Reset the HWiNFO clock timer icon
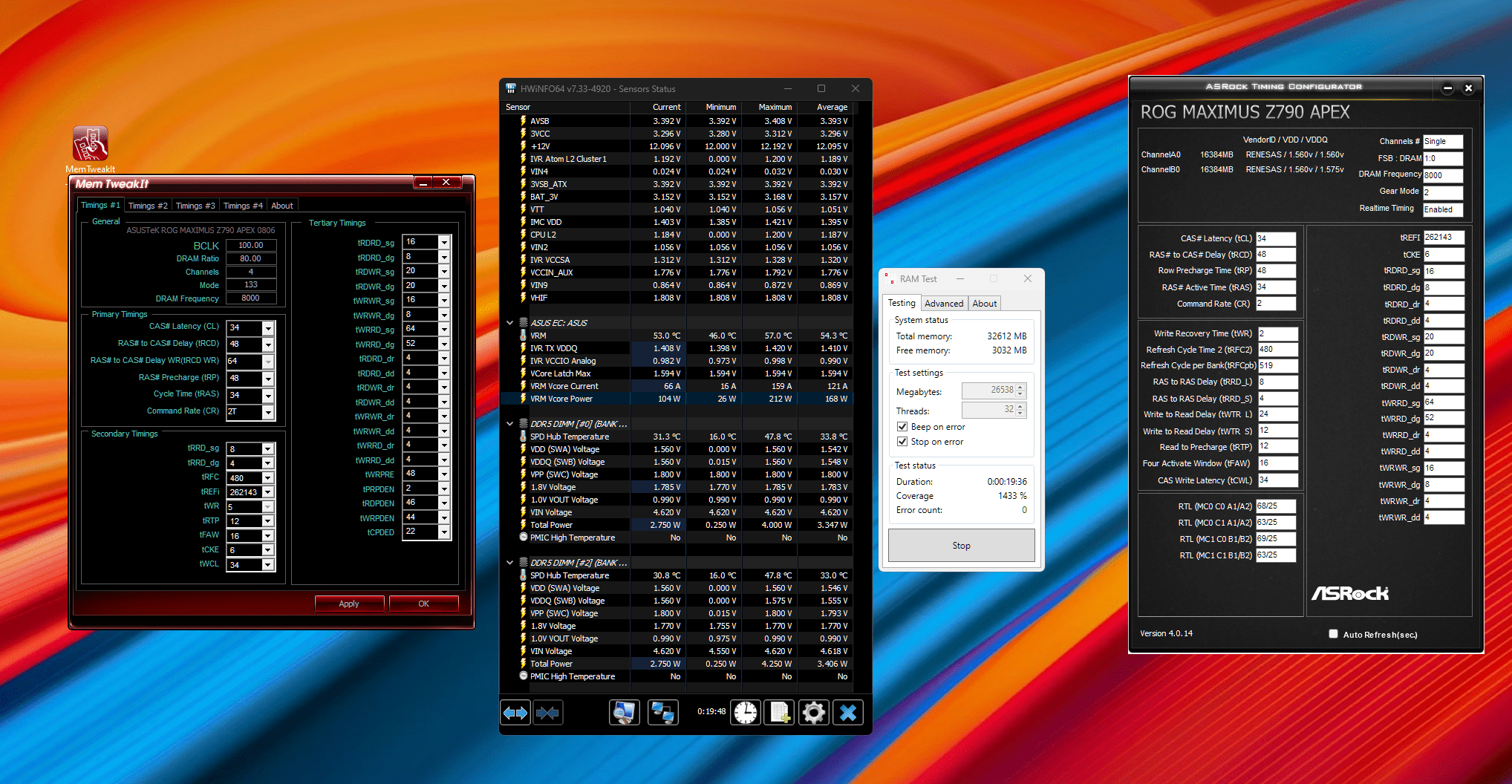This screenshot has height=784, width=1512. click(x=746, y=713)
